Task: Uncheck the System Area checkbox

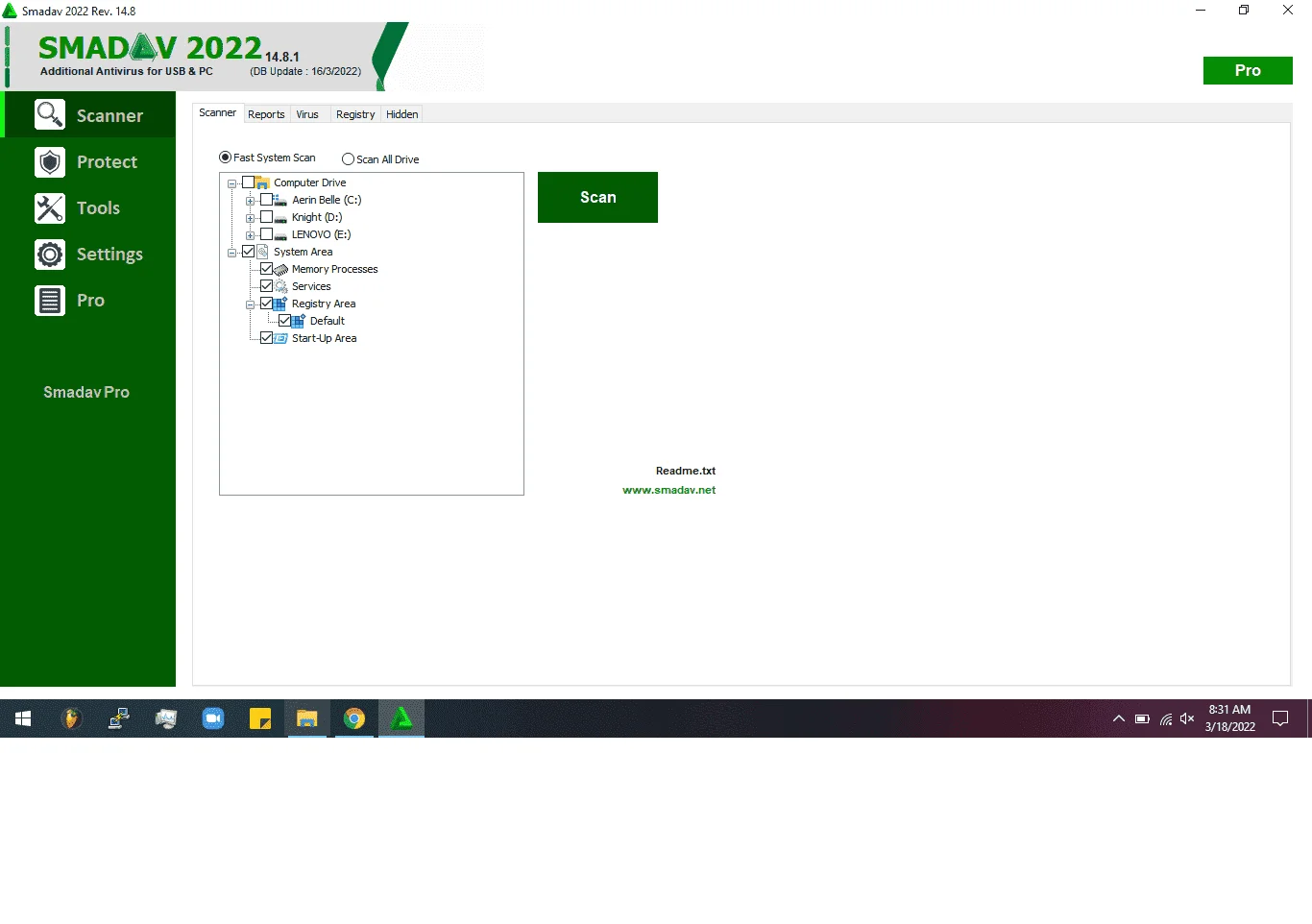Action: point(248,252)
